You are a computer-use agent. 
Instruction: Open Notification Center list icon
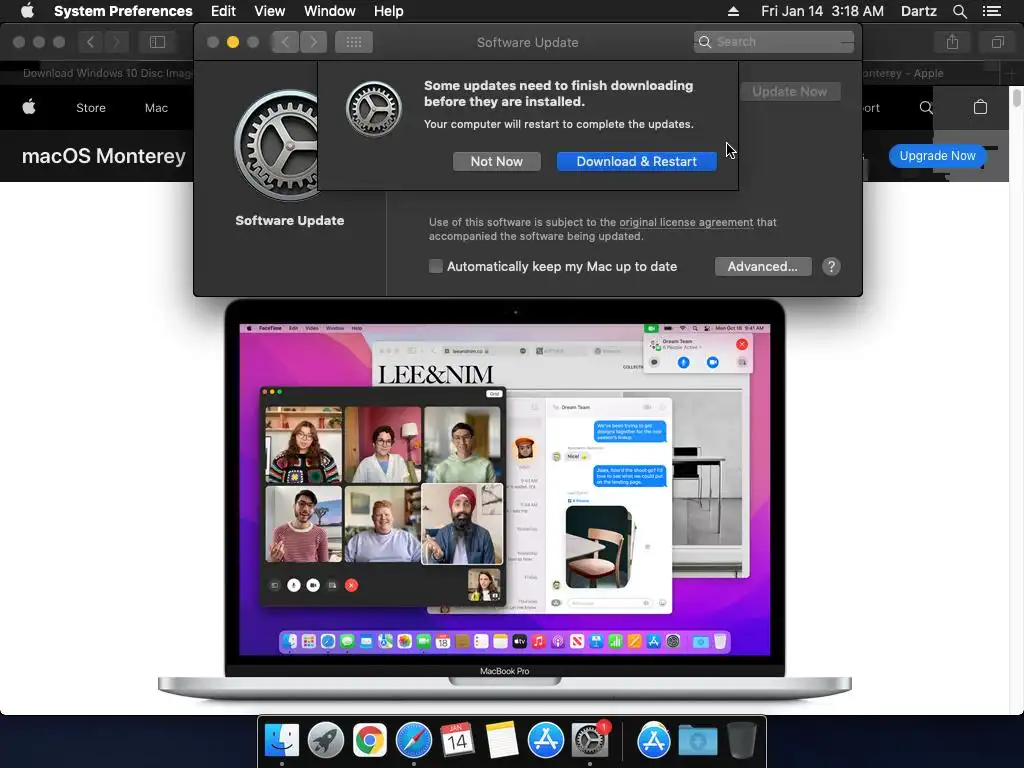(x=991, y=11)
